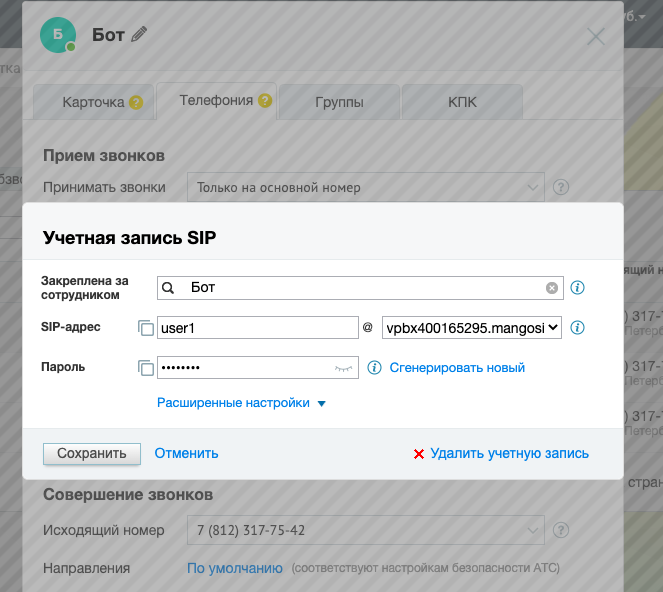The image size is (663, 592).
Task: Click the Отменить link
Action: pos(186,453)
